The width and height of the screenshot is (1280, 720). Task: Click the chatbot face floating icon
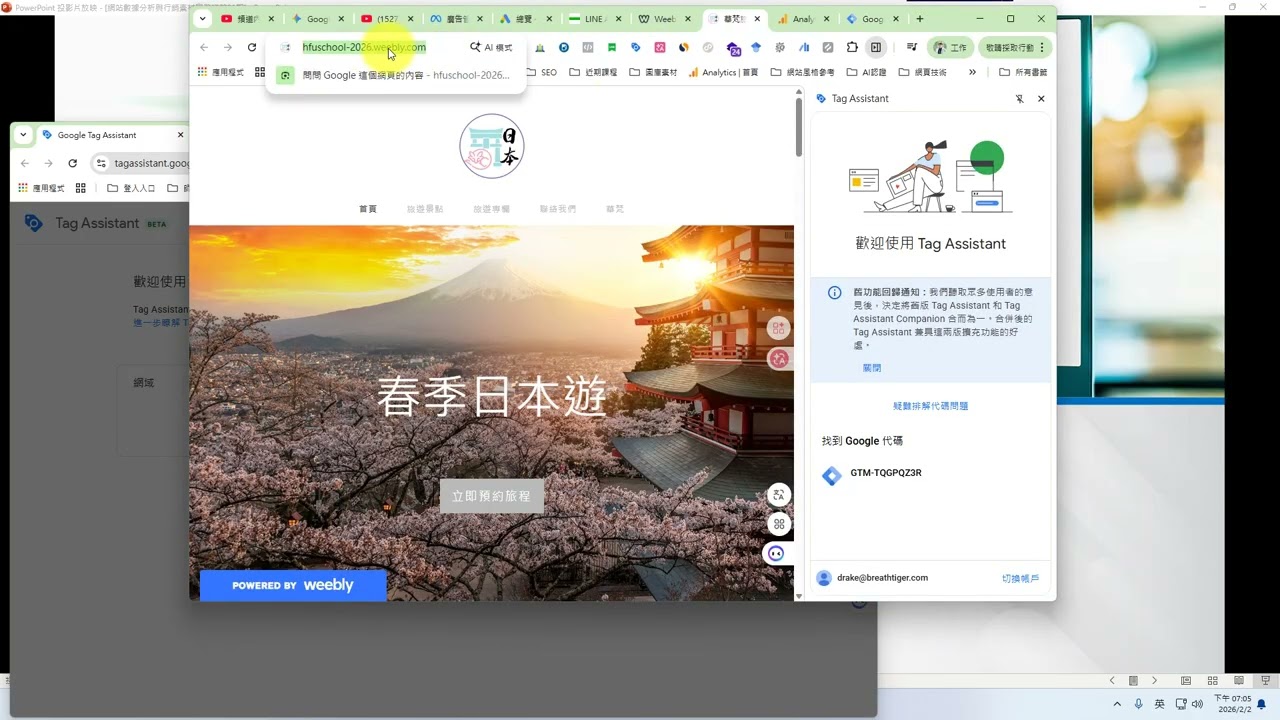776,553
